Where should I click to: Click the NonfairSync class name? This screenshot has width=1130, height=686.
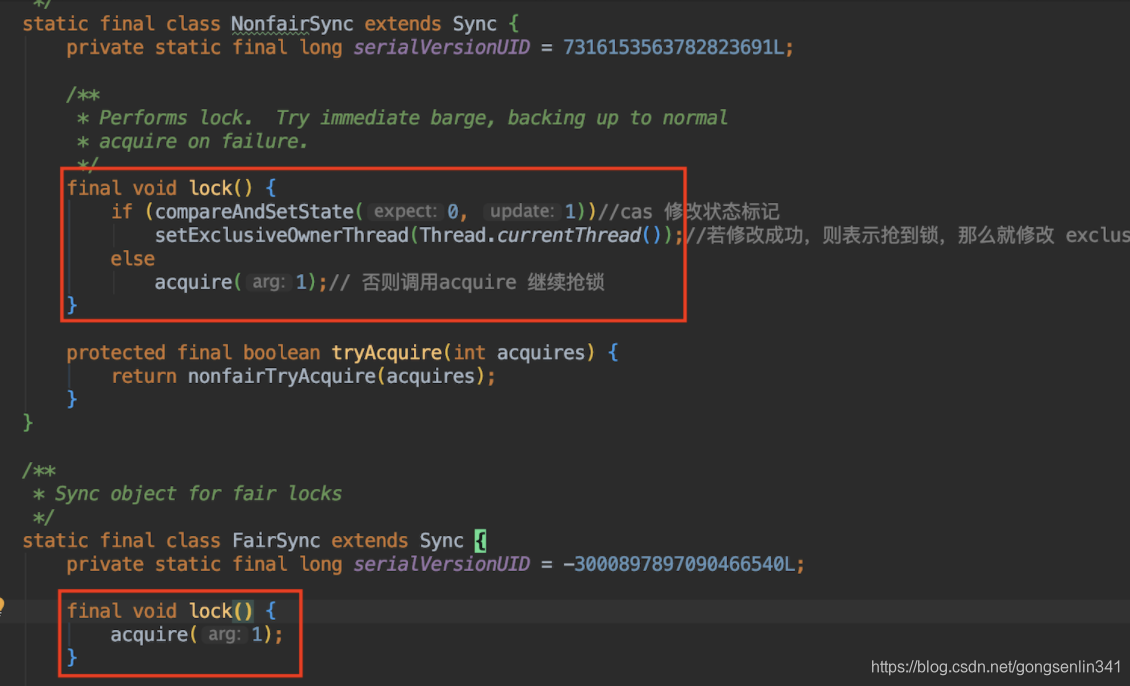click(292, 24)
